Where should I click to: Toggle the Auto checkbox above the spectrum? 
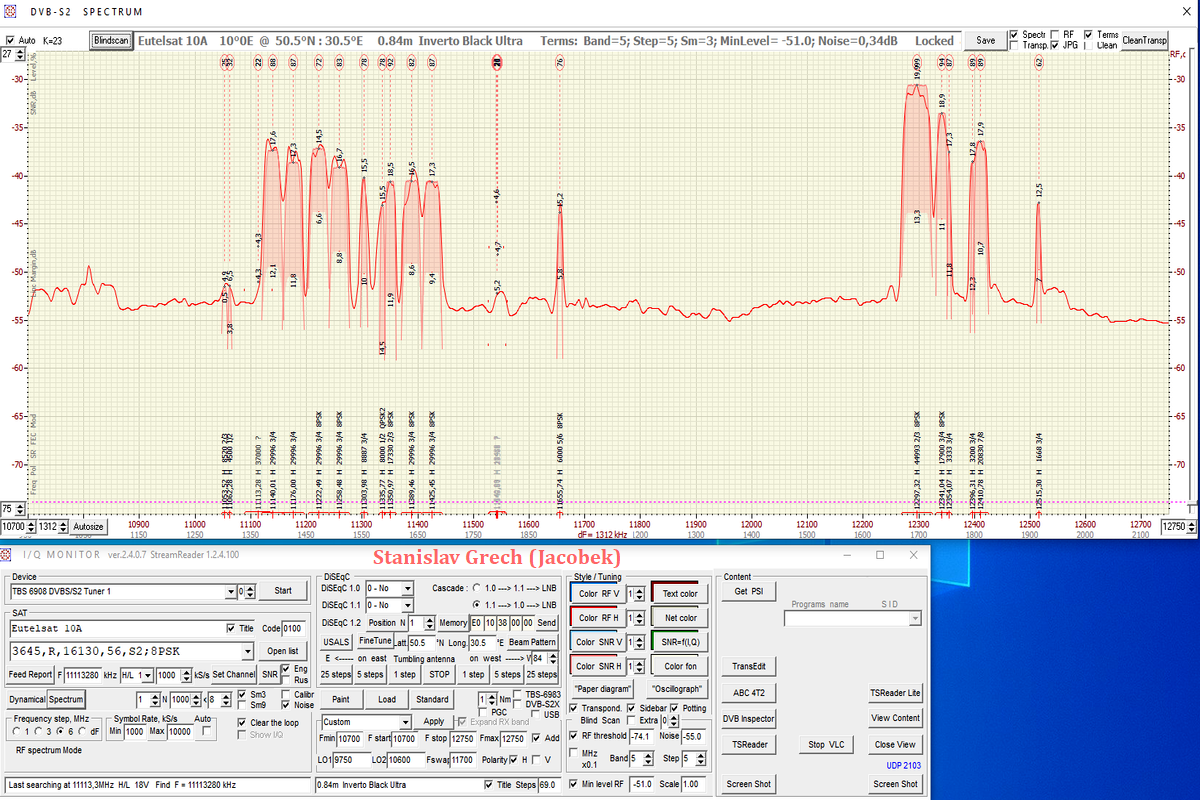pos(10,41)
